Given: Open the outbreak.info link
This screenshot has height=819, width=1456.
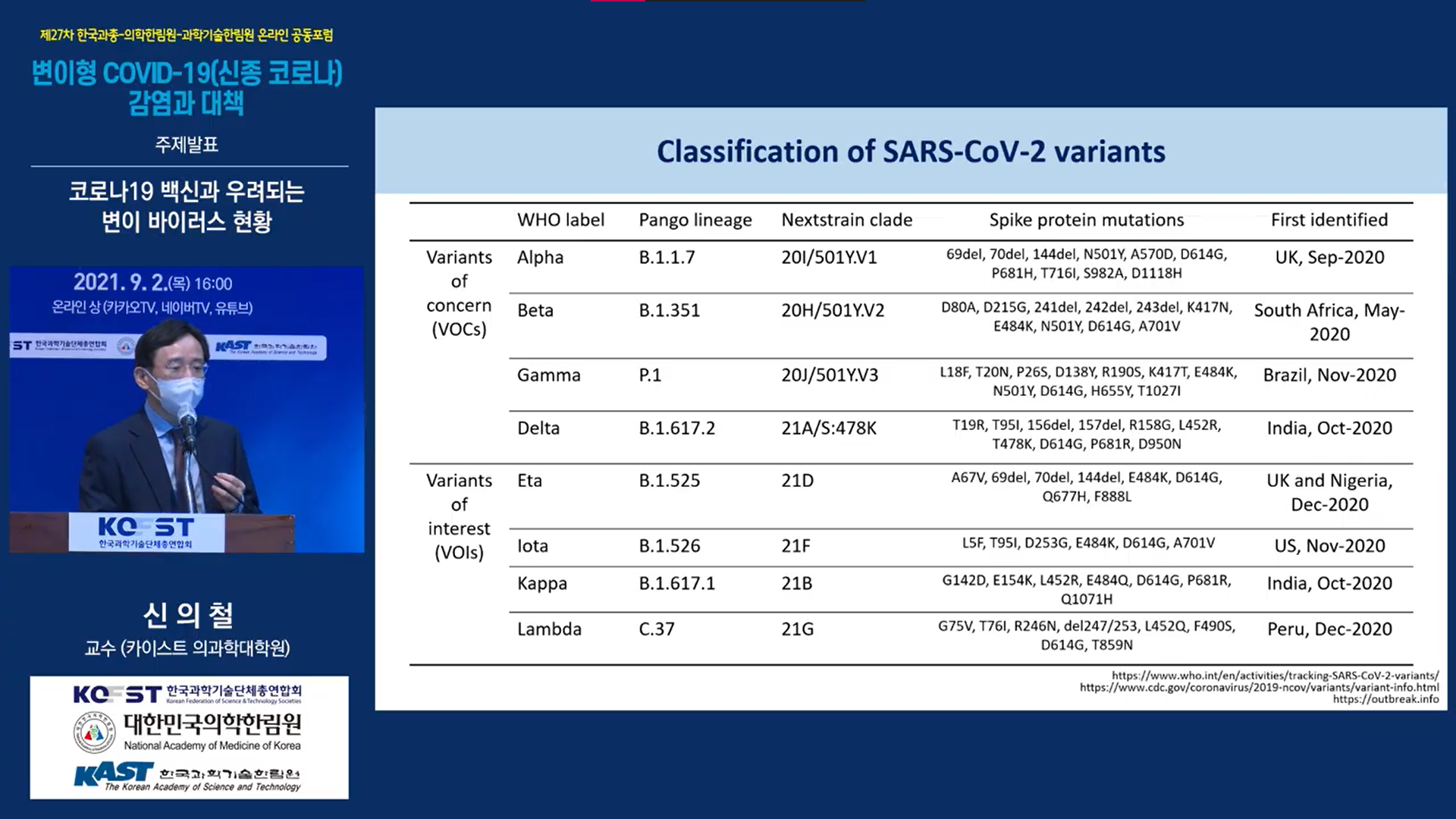Looking at the screenshot, I should [1385, 699].
